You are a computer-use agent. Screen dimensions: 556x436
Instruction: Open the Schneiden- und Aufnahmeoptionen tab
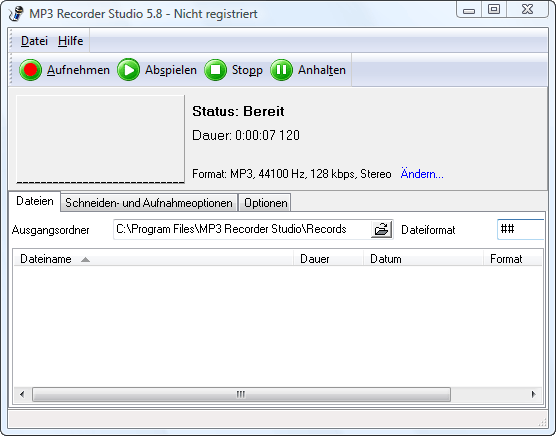tap(149, 203)
